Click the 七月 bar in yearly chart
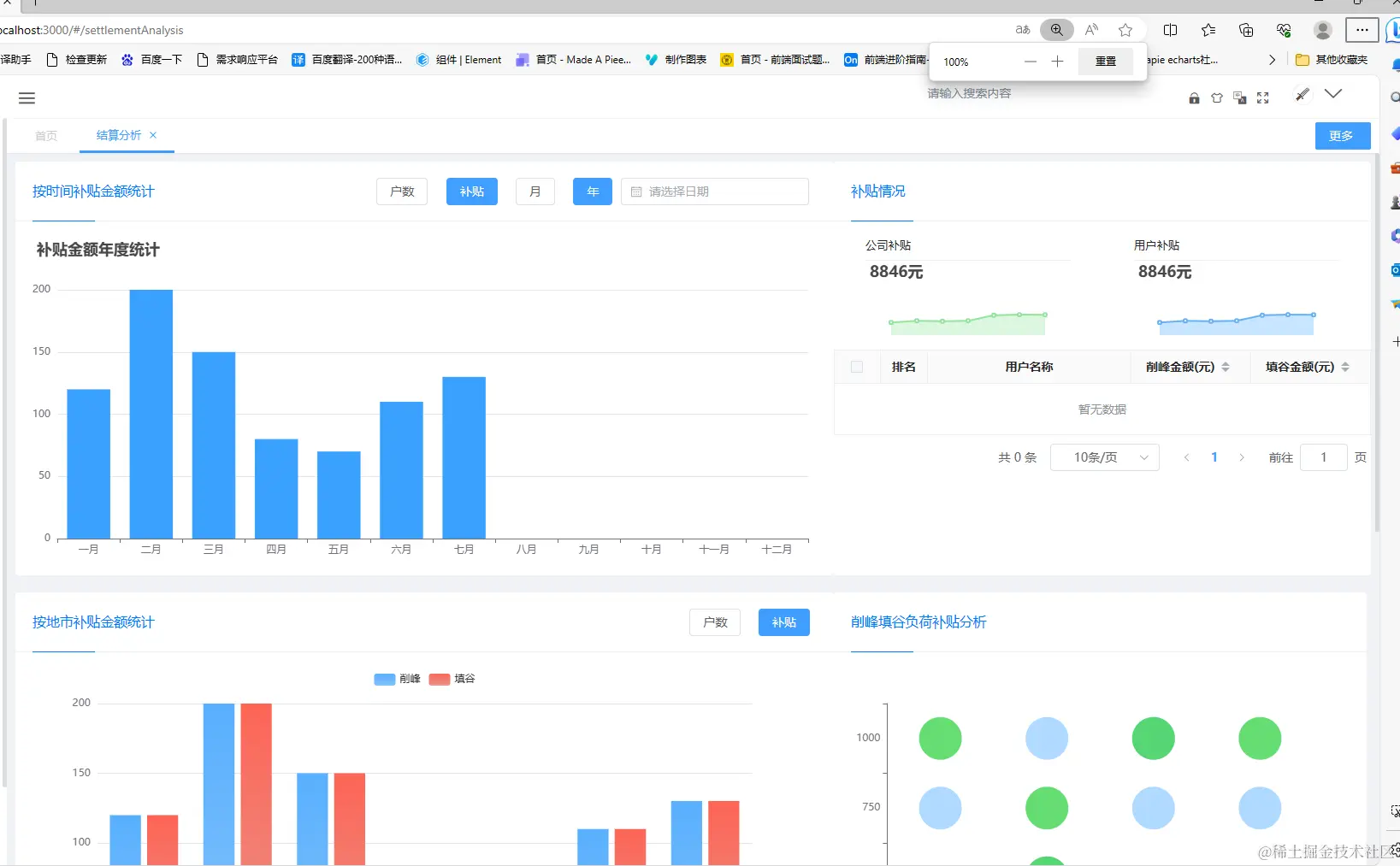 tap(464, 457)
